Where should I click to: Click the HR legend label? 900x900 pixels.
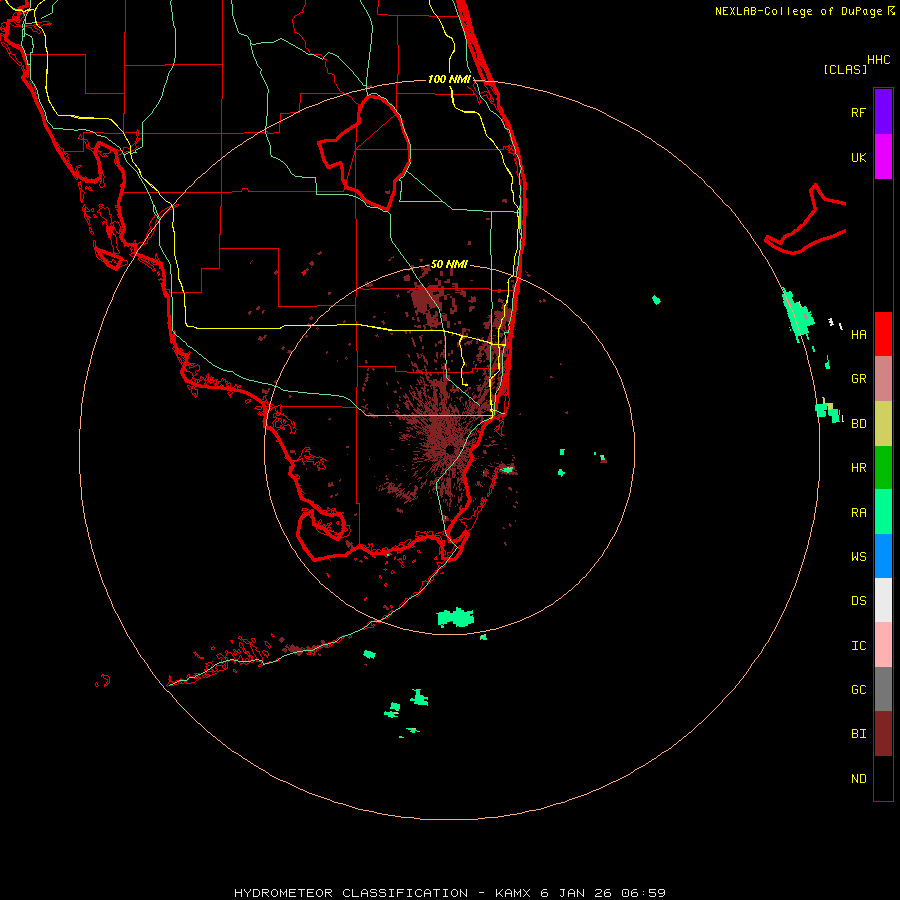click(858, 468)
